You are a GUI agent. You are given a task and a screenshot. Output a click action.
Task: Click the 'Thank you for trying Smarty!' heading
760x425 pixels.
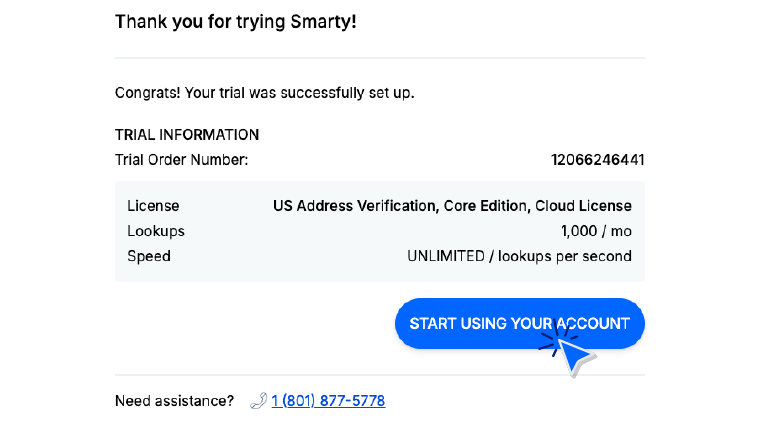tap(236, 21)
